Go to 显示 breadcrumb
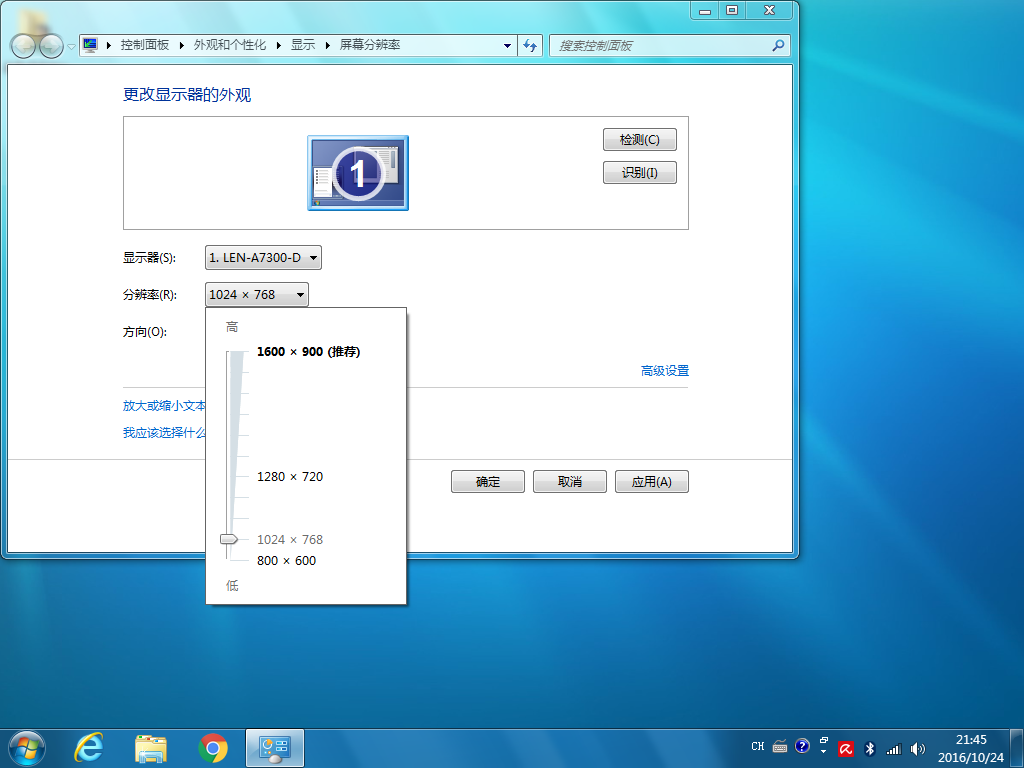Screen dimensions: 1024x768 (303, 44)
